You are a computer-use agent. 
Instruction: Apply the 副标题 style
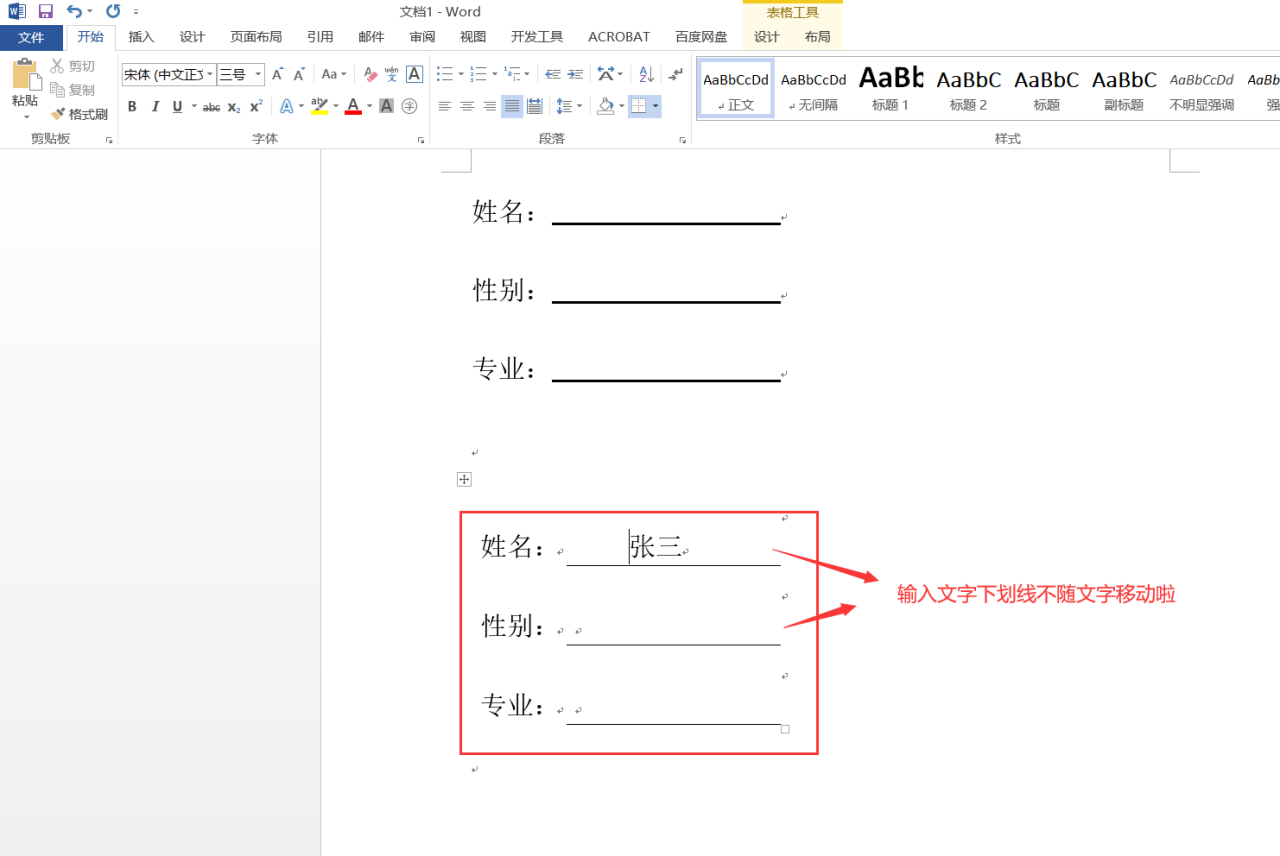point(1124,89)
